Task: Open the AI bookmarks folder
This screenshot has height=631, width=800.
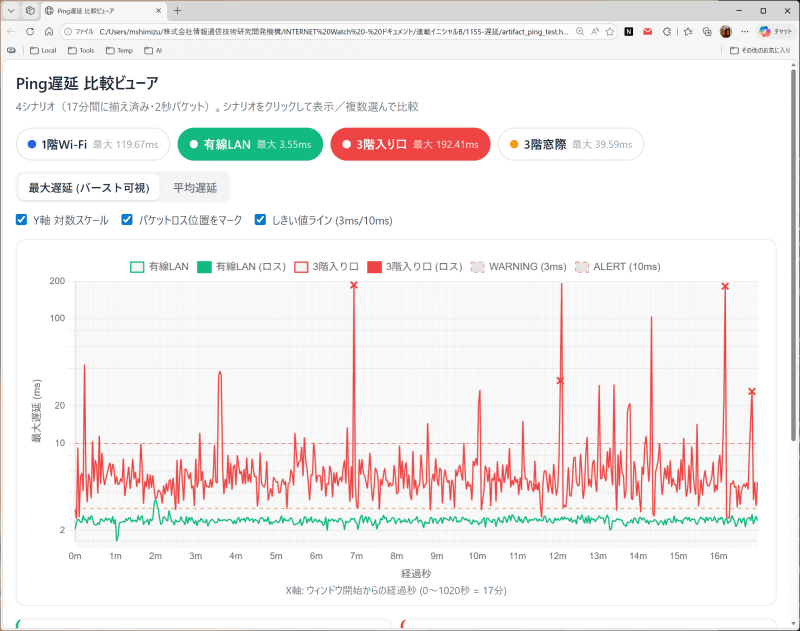Action: click(153, 51)
